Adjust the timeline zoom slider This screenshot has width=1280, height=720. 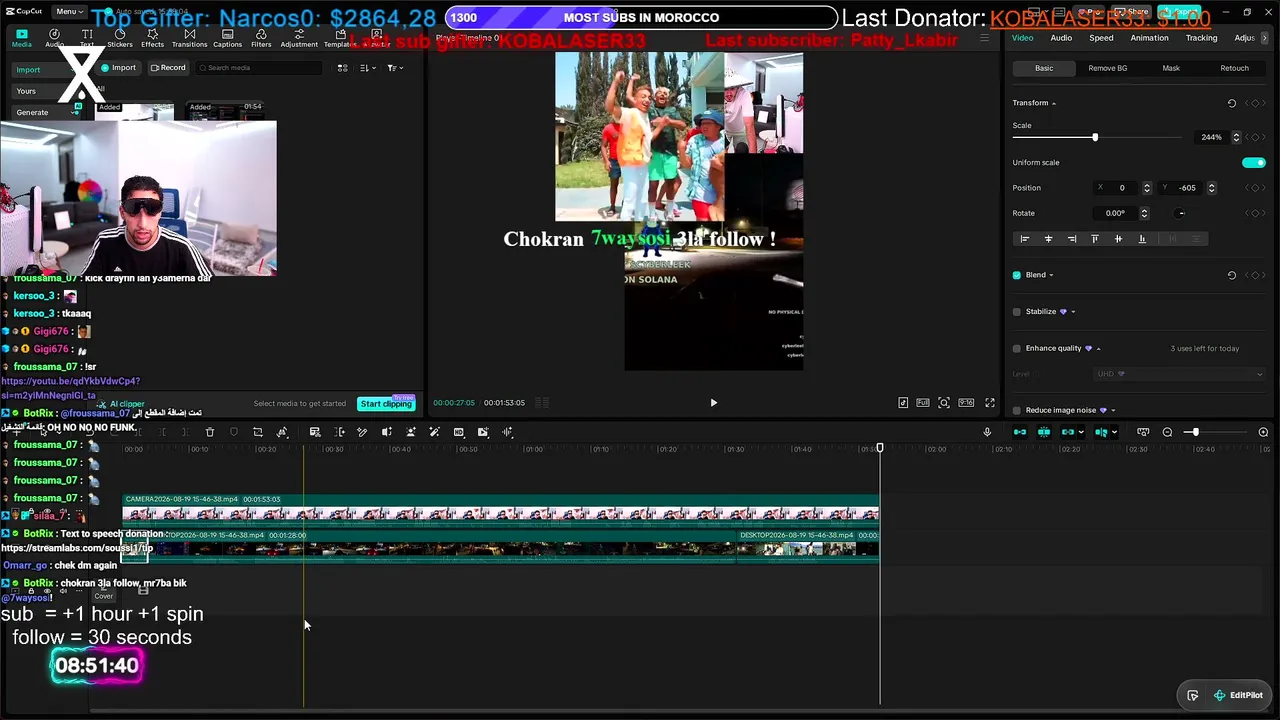pyautogui.click(x=1194, y=432)
